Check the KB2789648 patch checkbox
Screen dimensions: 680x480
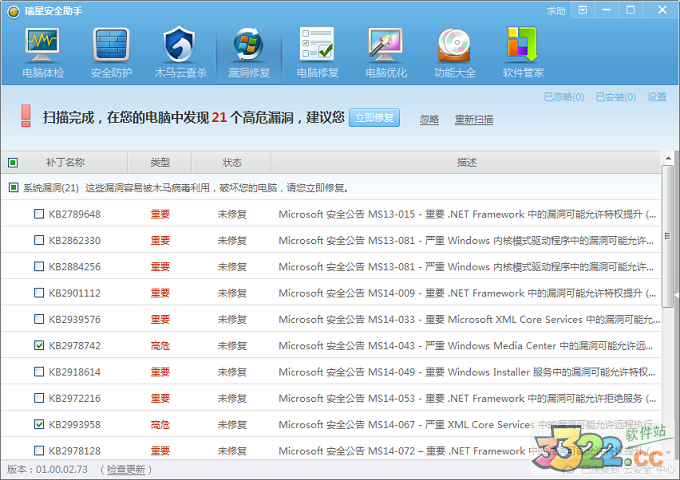[39, 214]
